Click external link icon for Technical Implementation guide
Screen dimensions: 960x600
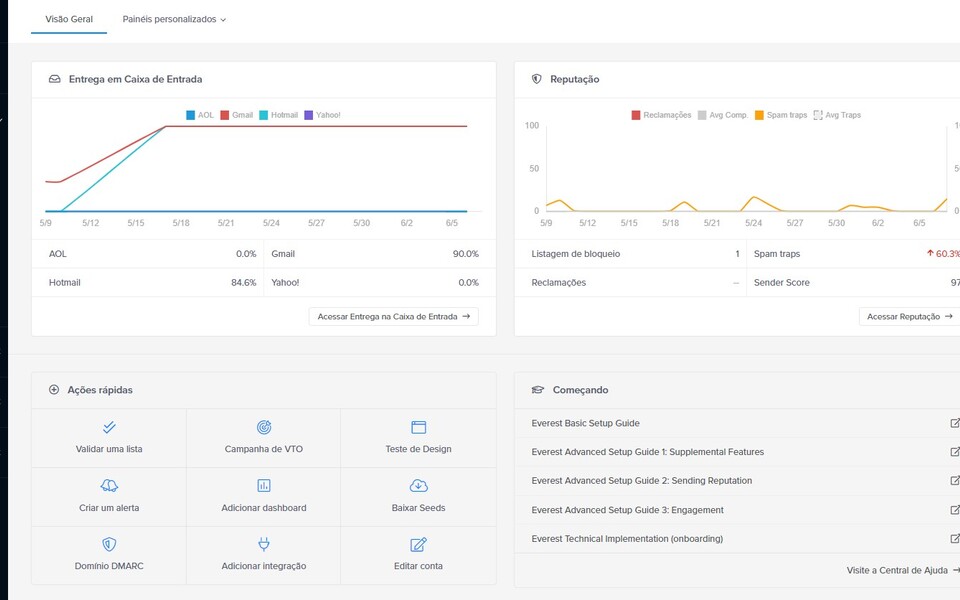[x=954, y=539]
